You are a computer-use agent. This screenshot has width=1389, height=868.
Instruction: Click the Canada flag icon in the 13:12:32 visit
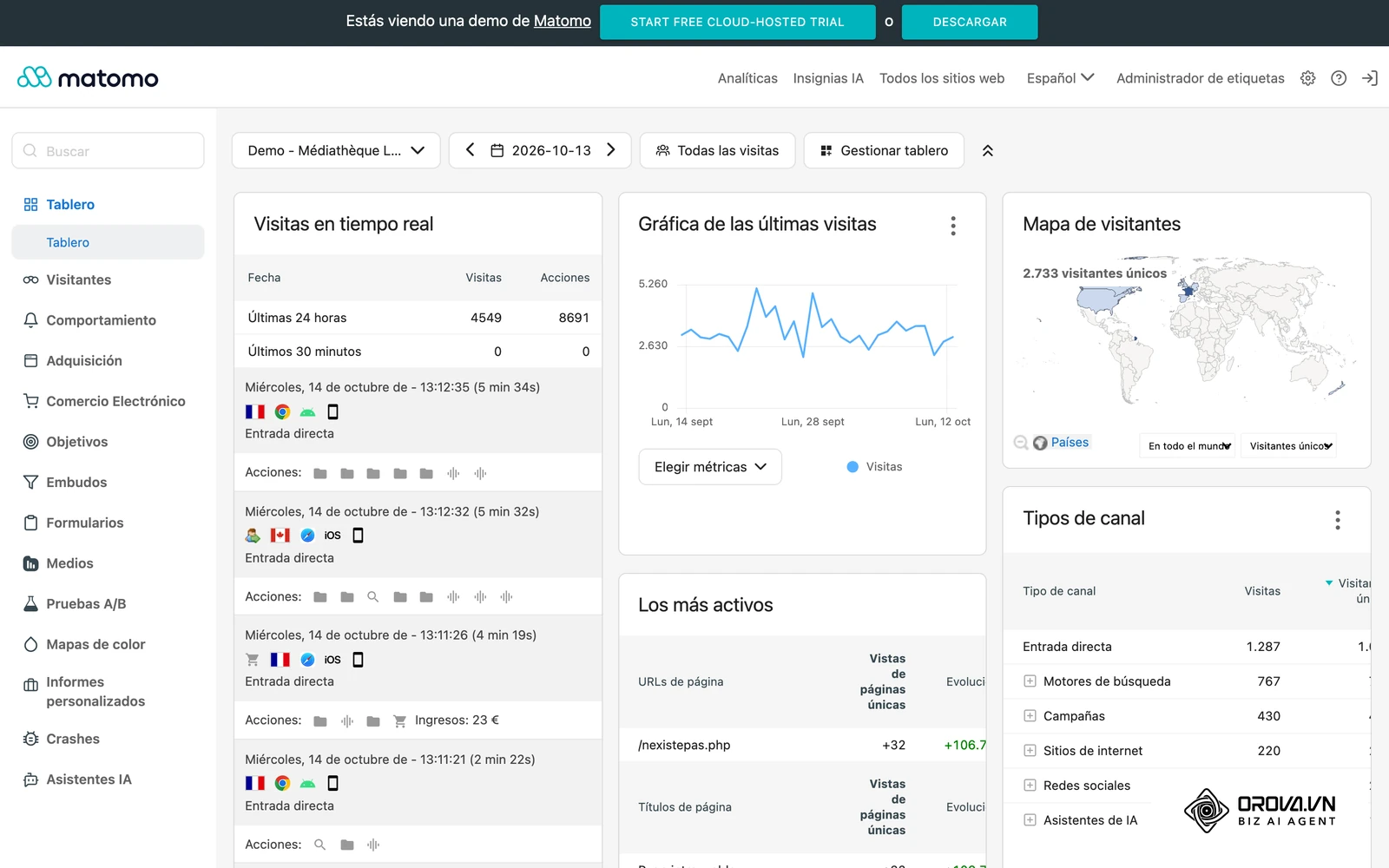[280, 536]
